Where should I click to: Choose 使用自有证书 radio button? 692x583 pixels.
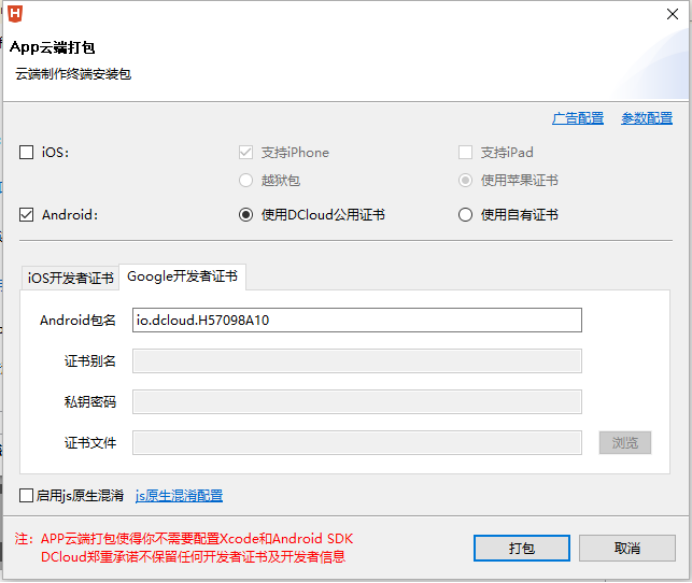pos(465,214)
